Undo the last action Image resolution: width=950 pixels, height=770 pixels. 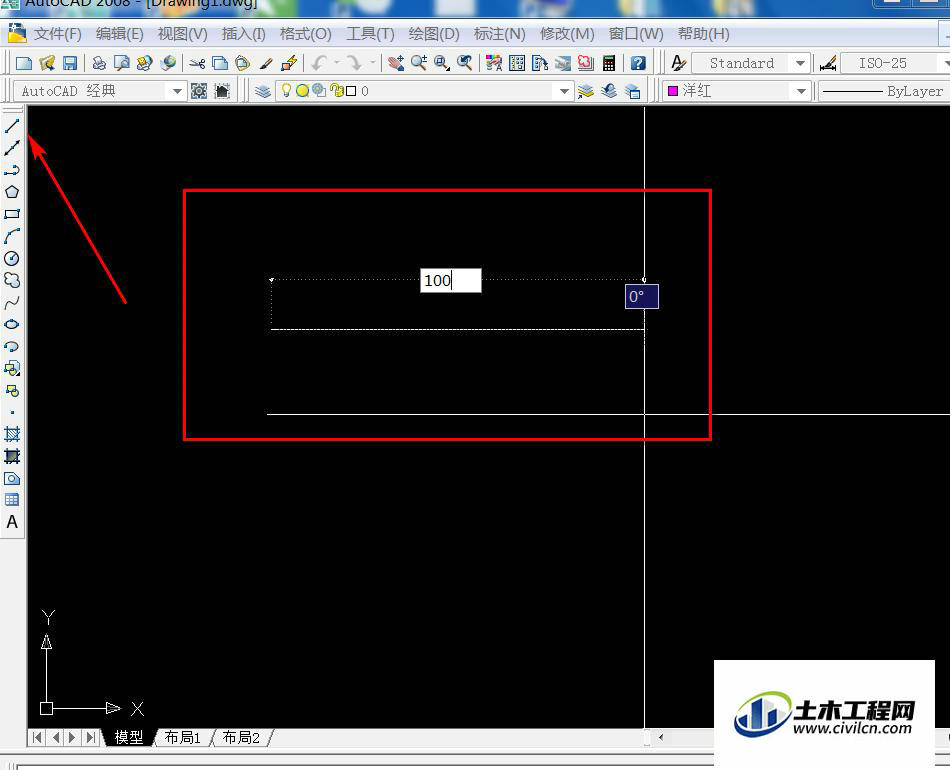pyautogui.click(x=319, y=63)
